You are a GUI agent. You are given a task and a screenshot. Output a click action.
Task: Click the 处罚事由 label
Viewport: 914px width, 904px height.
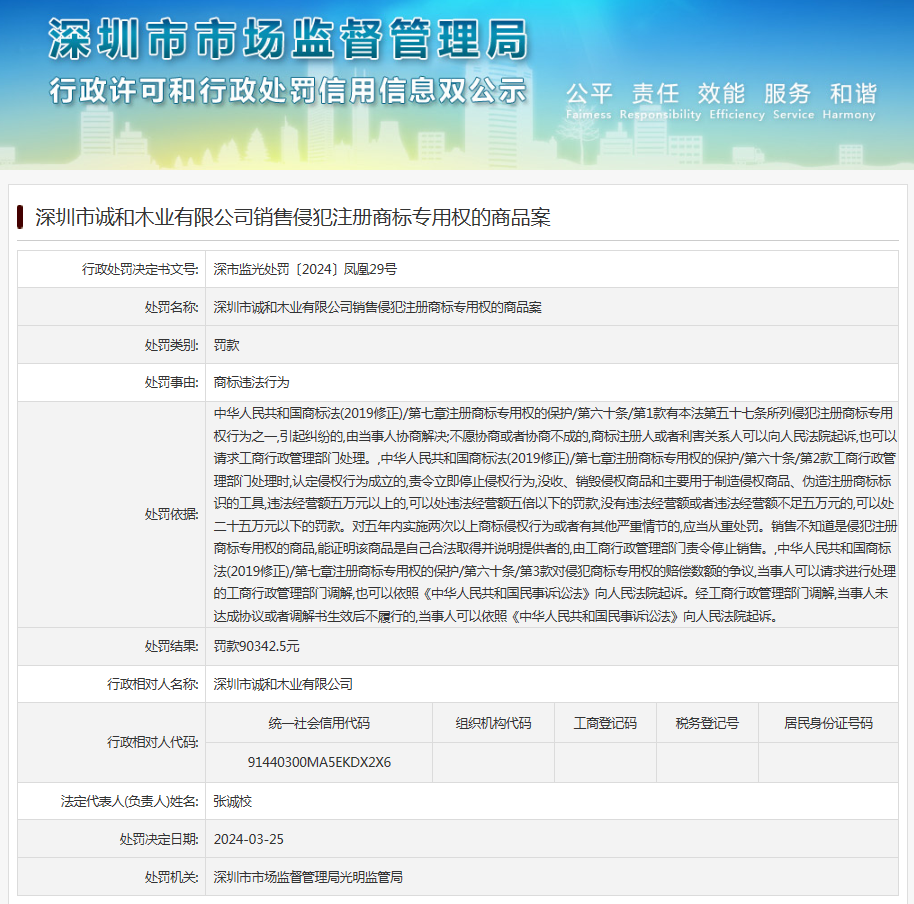click(171, 382)
